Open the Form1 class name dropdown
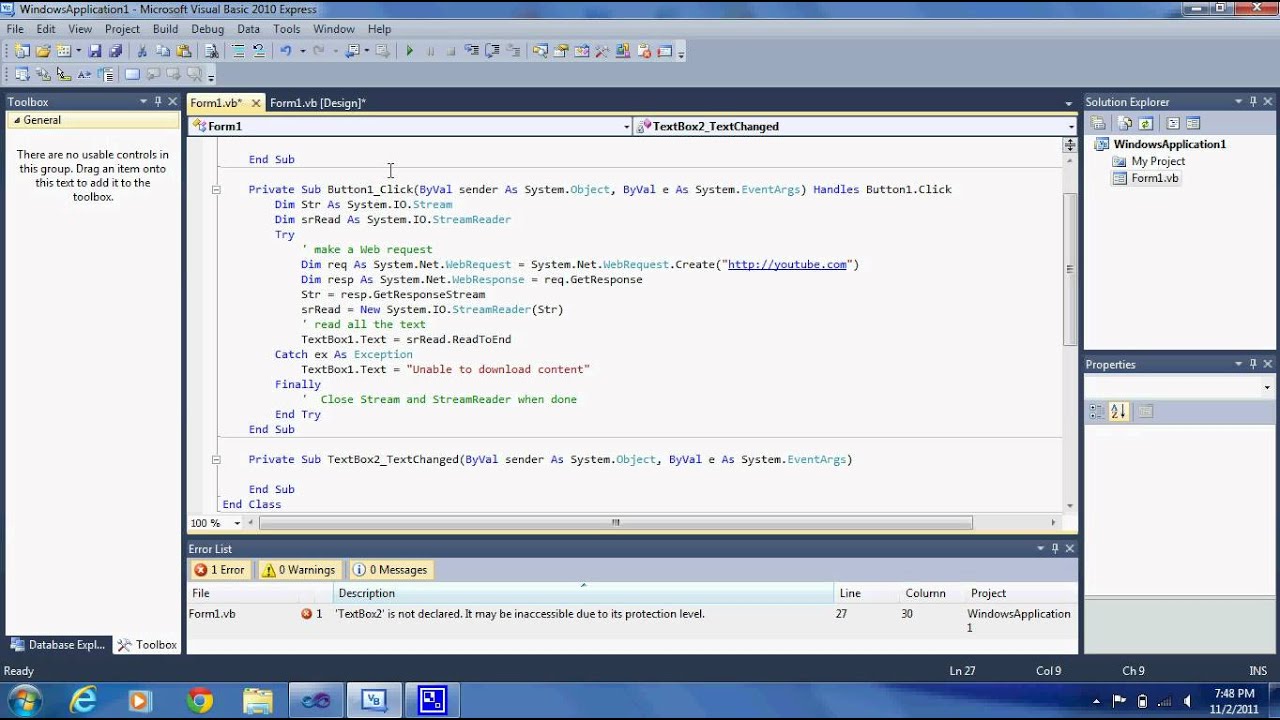The image size is (1280, 720). coord(627,126)
